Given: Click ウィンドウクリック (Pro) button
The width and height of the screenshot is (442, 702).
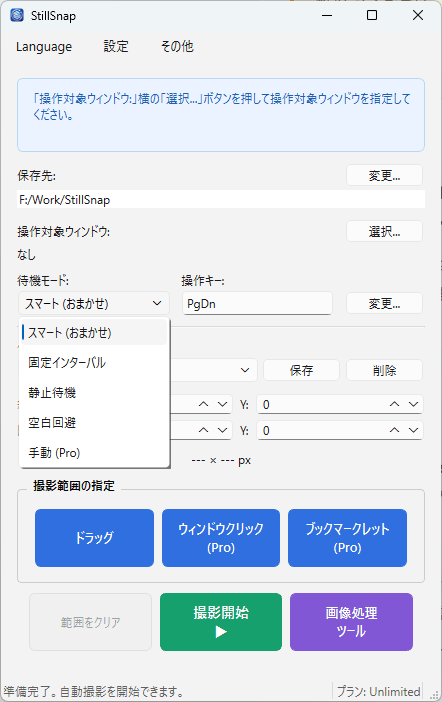Looking at the screenshot, I should (221, 538).
